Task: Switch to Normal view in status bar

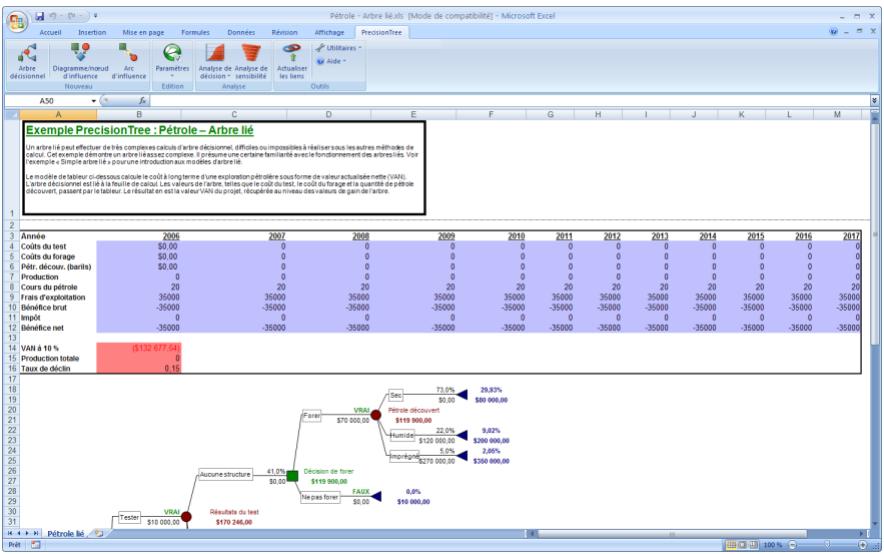Action: (731, 545)
